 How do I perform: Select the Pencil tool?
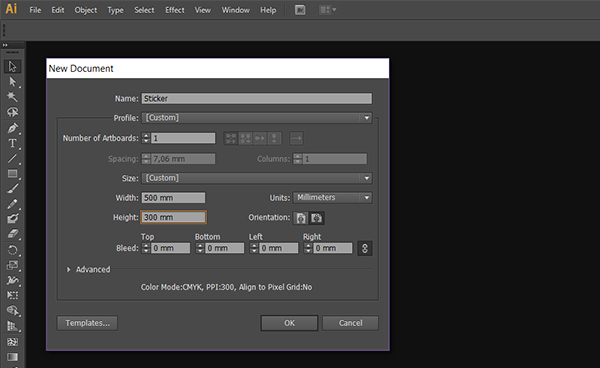tap(12, 204)
